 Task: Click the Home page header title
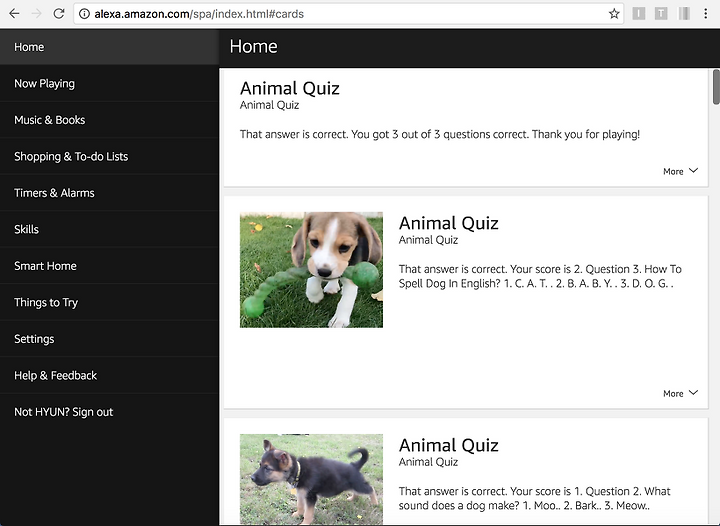[x=253, y=46]
